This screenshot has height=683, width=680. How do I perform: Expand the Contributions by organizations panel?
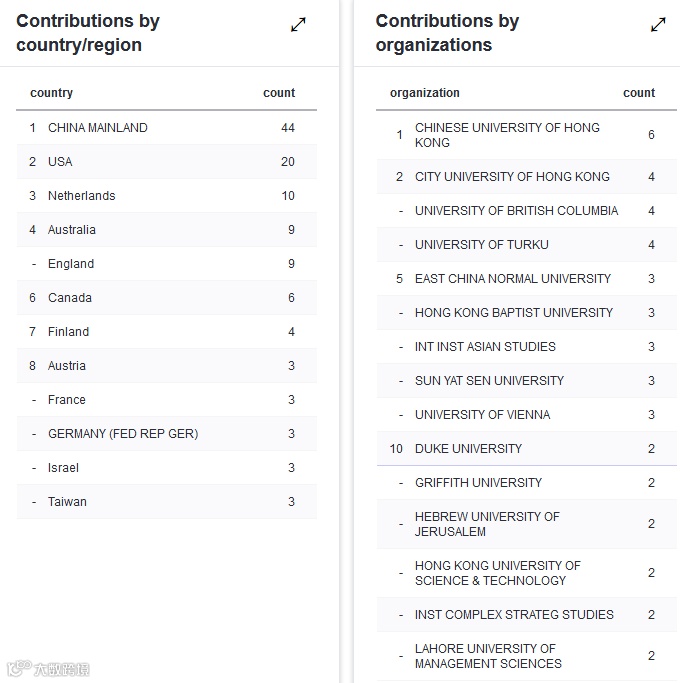point(658,25)
